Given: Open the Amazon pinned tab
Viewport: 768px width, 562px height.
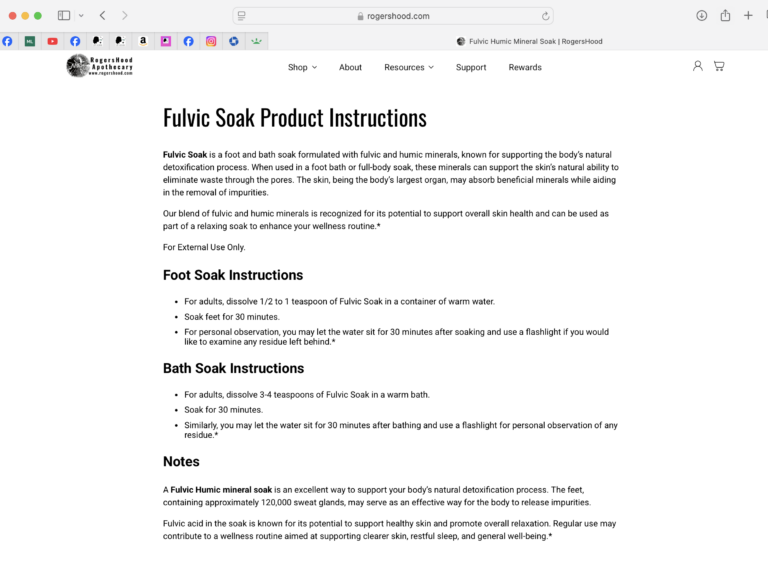Looking at the screenshot, I should click(x=143, y=41).
